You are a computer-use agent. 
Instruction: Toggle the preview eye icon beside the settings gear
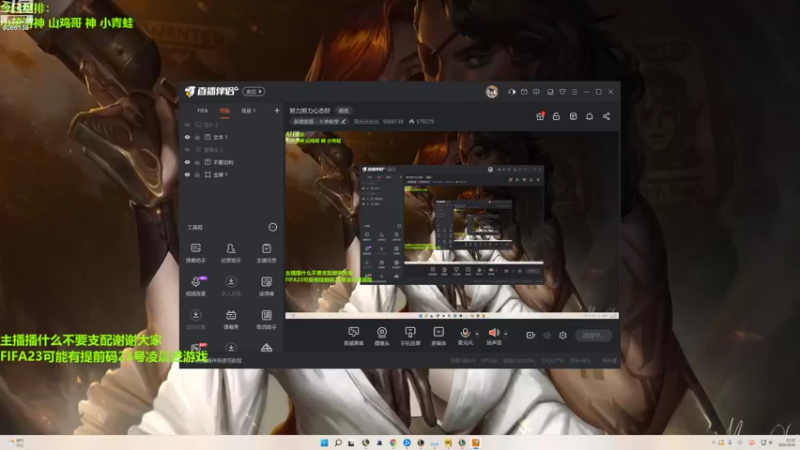[547, 335]
